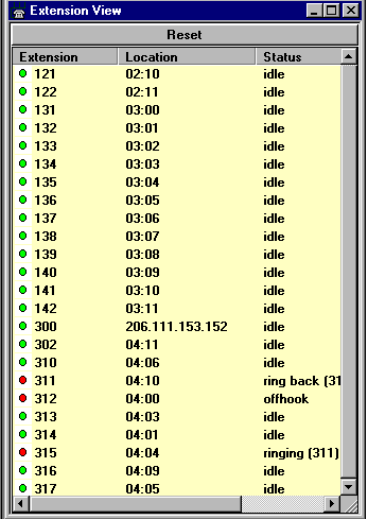Click the green status dot for extension 131
This screenshot has width=367, height=519.
23,109
